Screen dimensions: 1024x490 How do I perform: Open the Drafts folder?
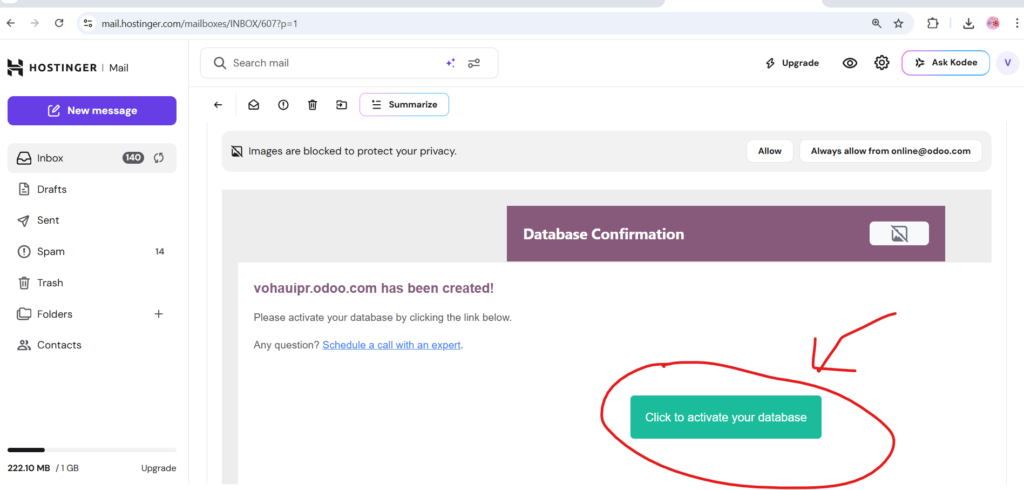coord(52,189)
